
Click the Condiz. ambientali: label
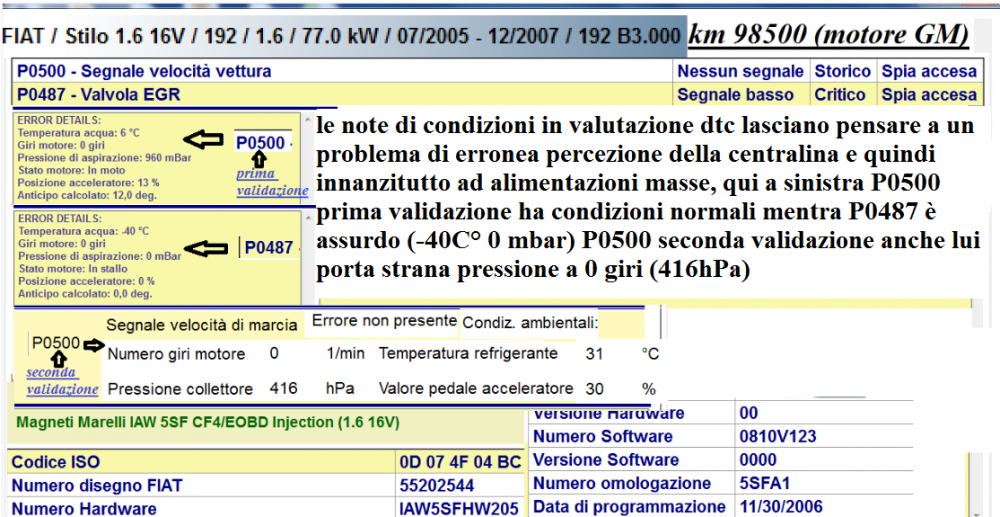(x=530, y=324)
